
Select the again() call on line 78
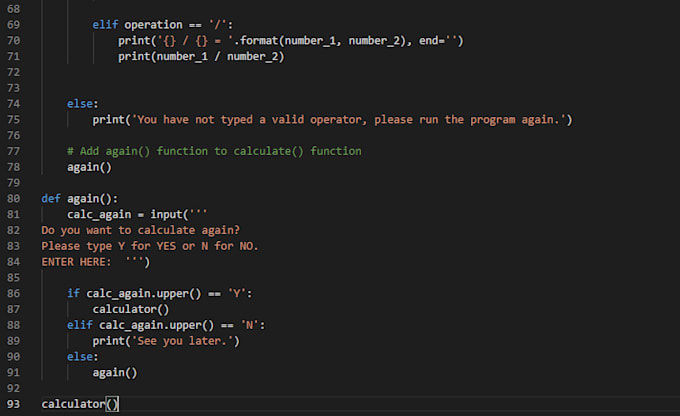89,167
